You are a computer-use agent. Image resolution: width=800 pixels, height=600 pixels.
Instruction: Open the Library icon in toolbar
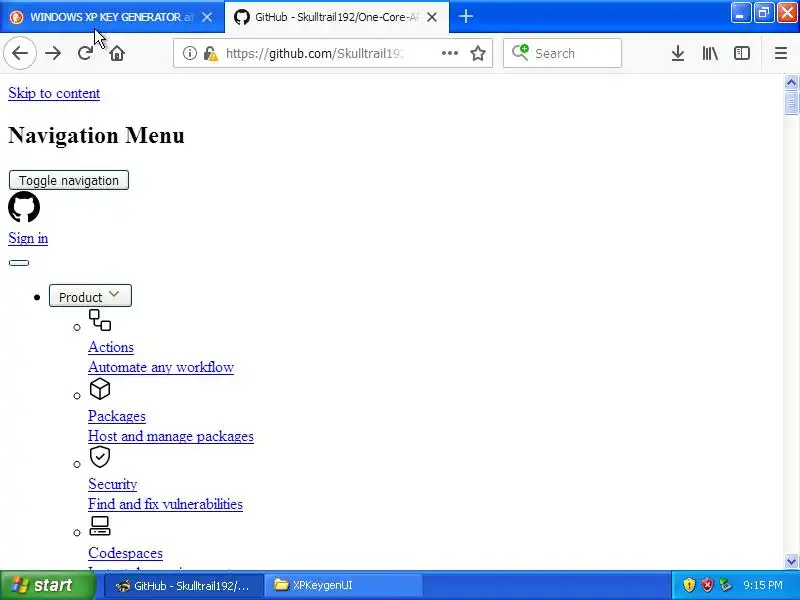(710, 53)
